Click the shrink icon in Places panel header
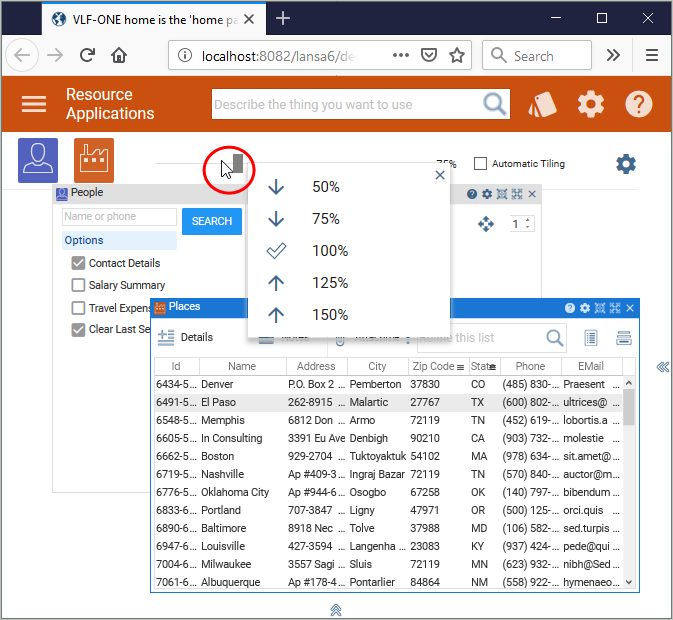 pos(600,308)
